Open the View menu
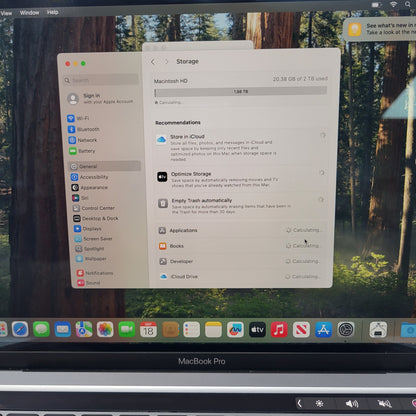Screen dimensions: 416x416 [x=6, y=13]
